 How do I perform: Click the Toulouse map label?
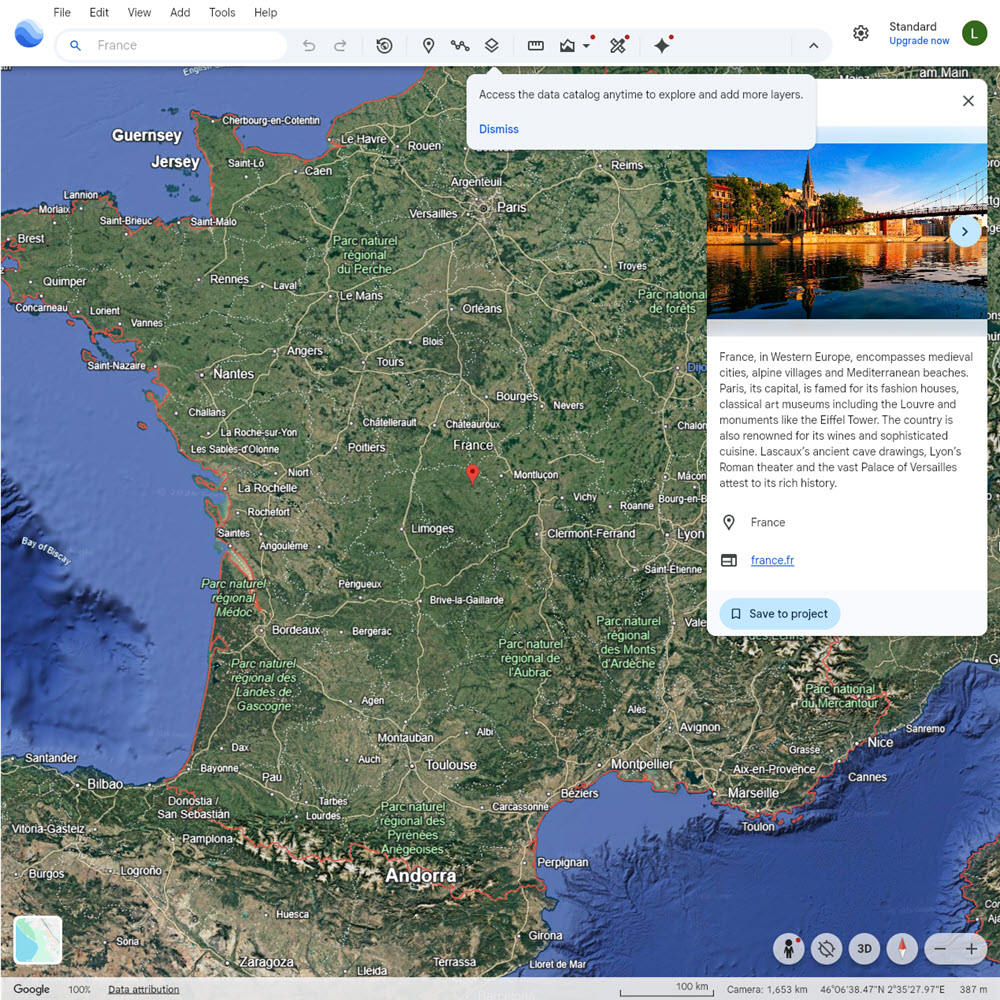[x=451, y=765]
